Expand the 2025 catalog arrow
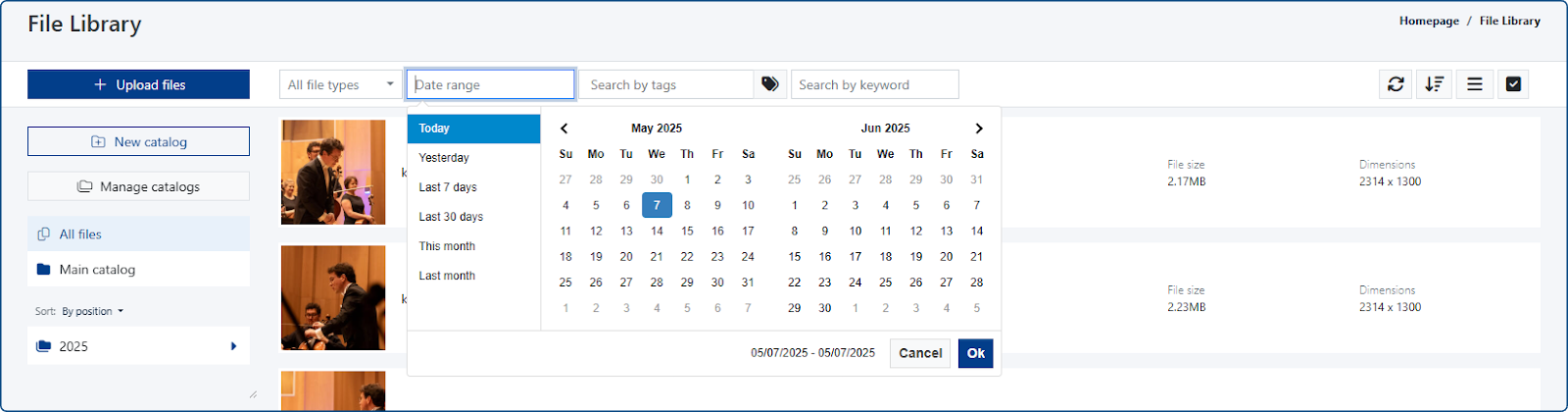 point(233,346)
